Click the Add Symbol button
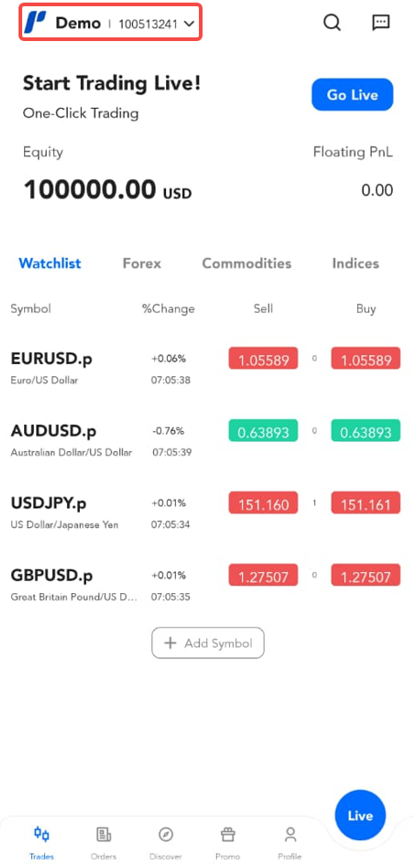 [x=208, y=643]
